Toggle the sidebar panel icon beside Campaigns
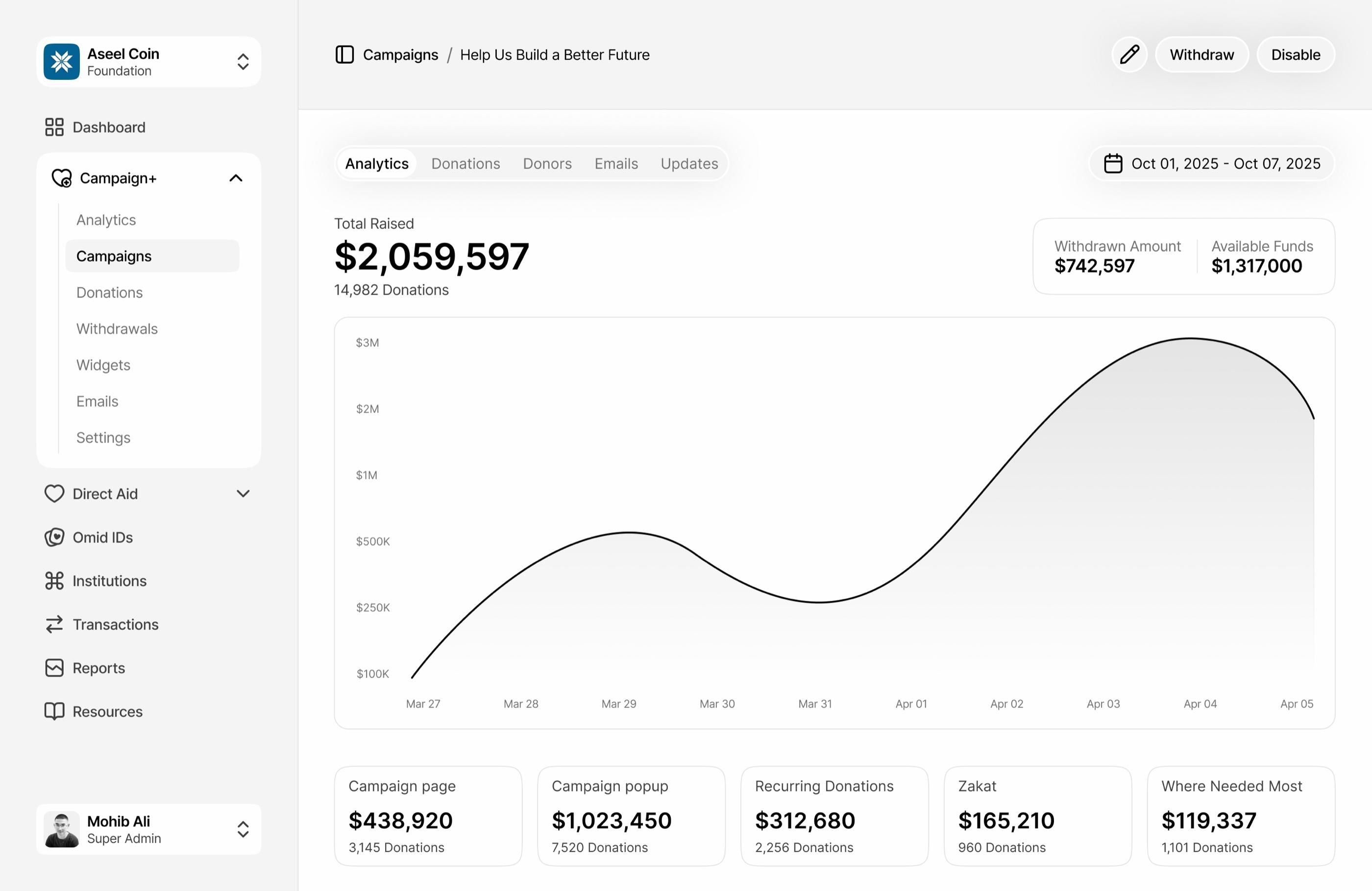Image resolution: width=1372 pixels, height=891 pixels. click(x=344, y=55)
